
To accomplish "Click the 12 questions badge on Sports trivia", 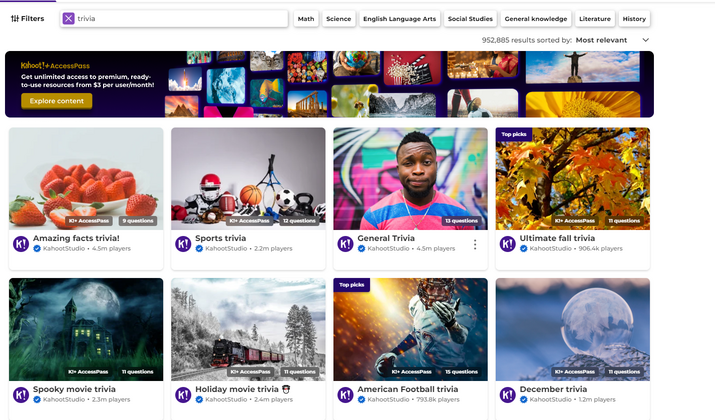I will tap(299, 221).
